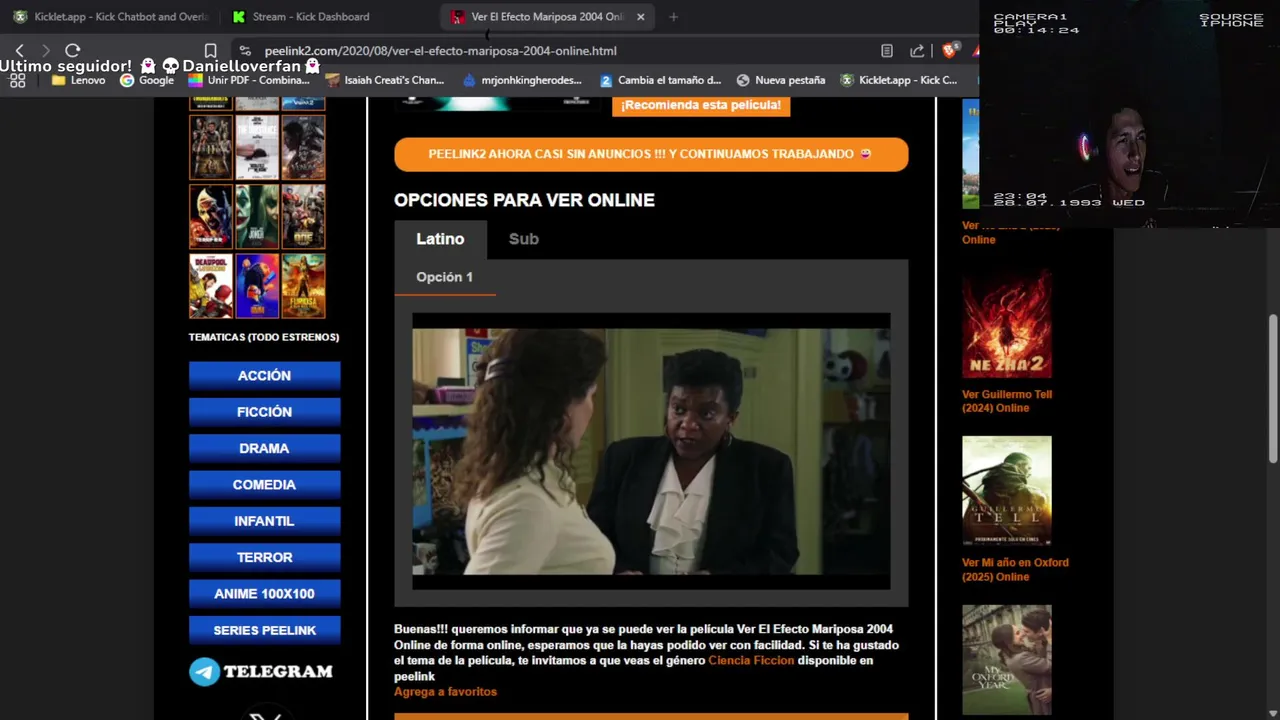1280x720 pixels.
Task: Click the browser back arrow
Action: tap(19, 50)
